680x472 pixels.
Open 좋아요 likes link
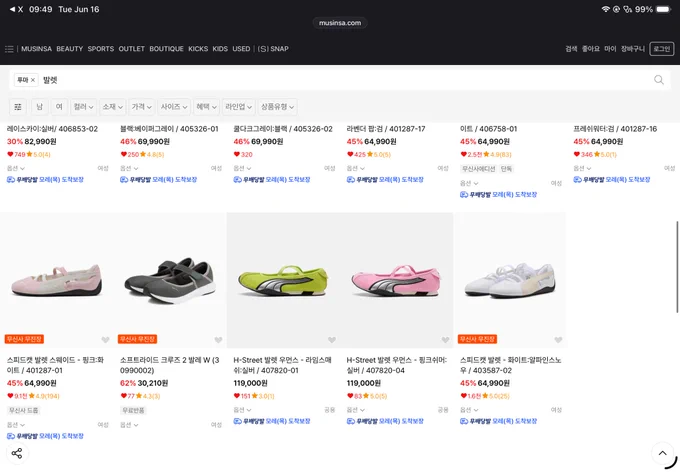pos(591,49)
